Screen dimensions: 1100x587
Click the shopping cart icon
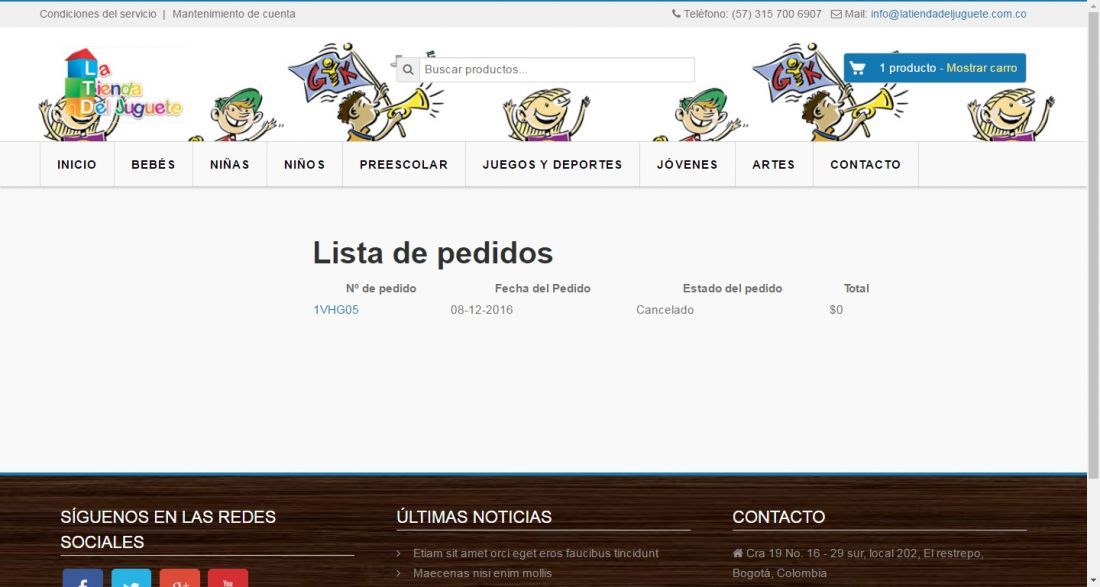(857, 68)
